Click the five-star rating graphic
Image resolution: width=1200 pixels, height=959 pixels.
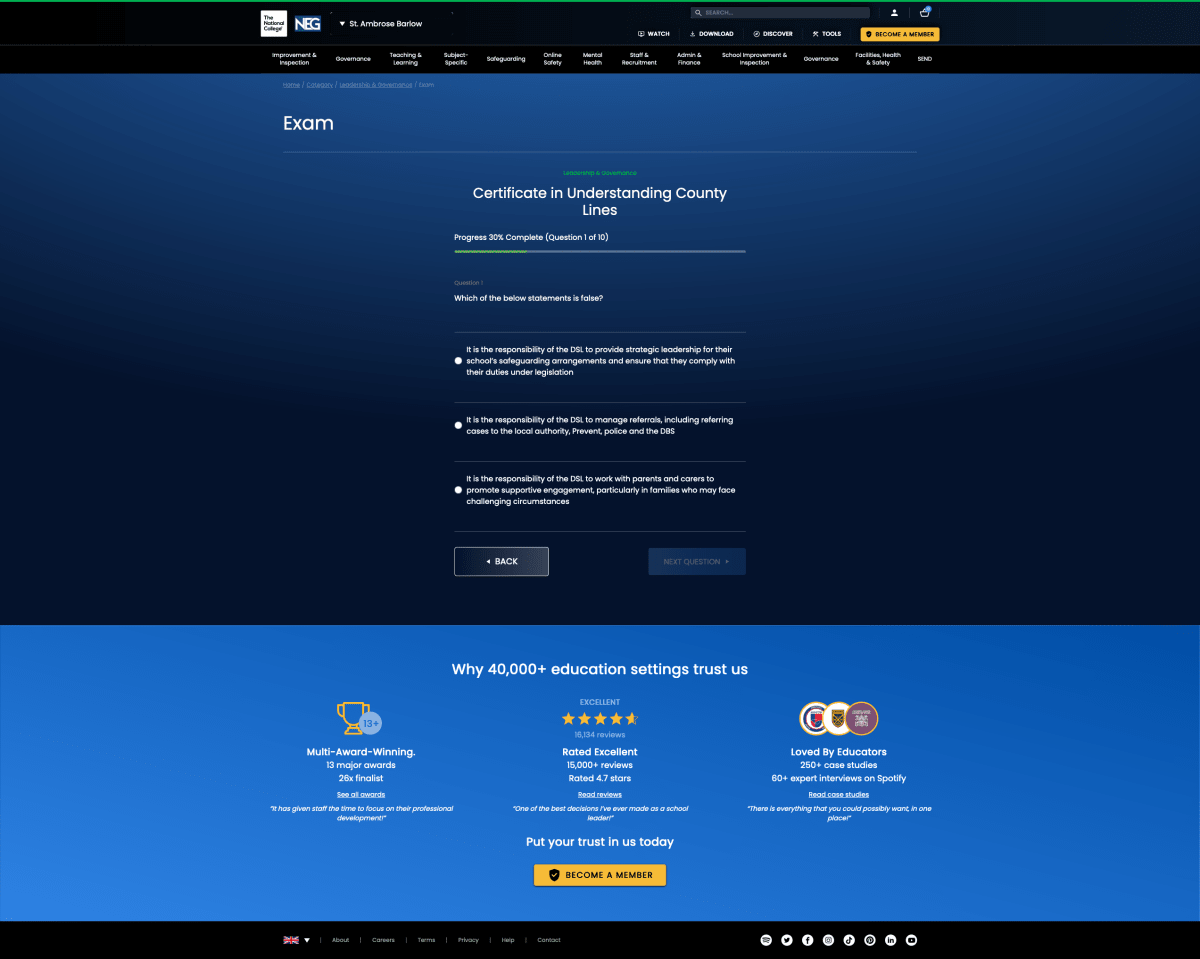tap(599, 719)
